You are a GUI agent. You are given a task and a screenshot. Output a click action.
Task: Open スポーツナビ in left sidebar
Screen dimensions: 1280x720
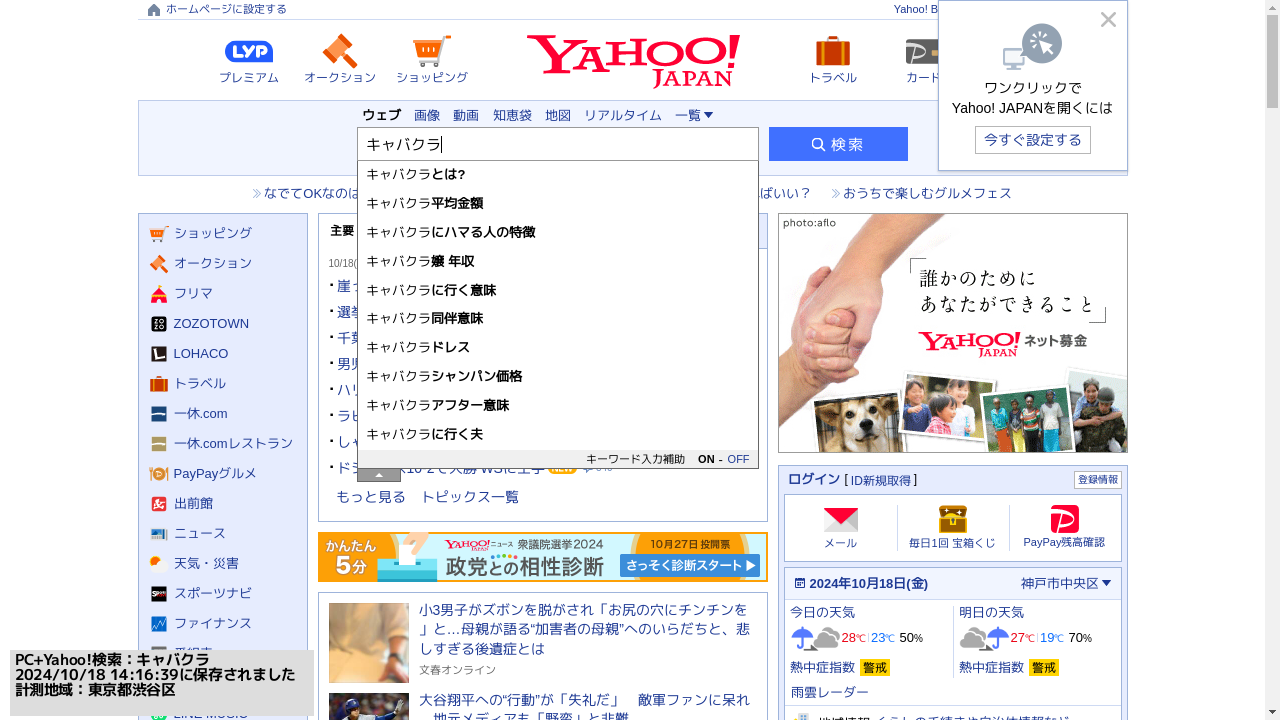(212, 593)
